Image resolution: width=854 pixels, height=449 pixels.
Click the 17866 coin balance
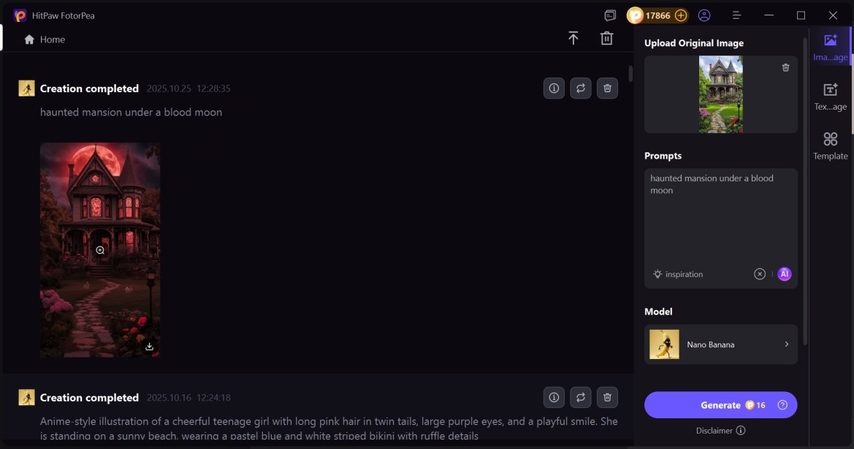657,15
